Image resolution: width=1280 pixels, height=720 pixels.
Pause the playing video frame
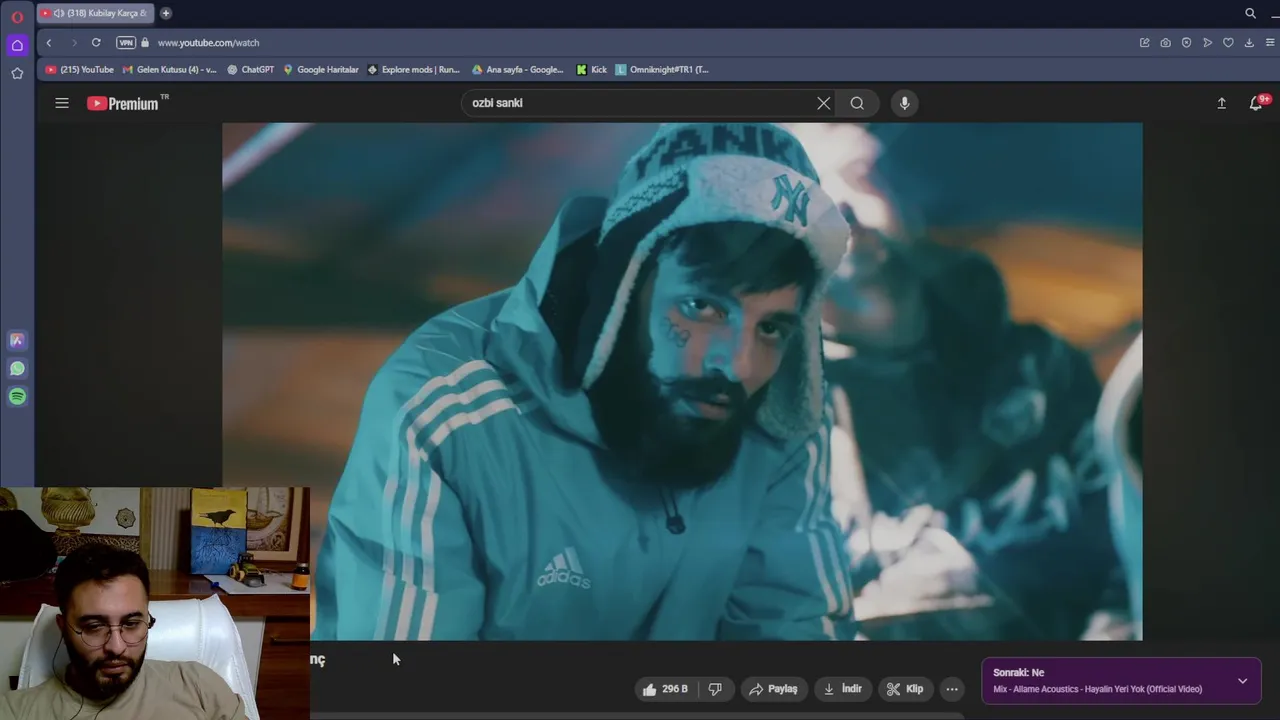(682, 381)
